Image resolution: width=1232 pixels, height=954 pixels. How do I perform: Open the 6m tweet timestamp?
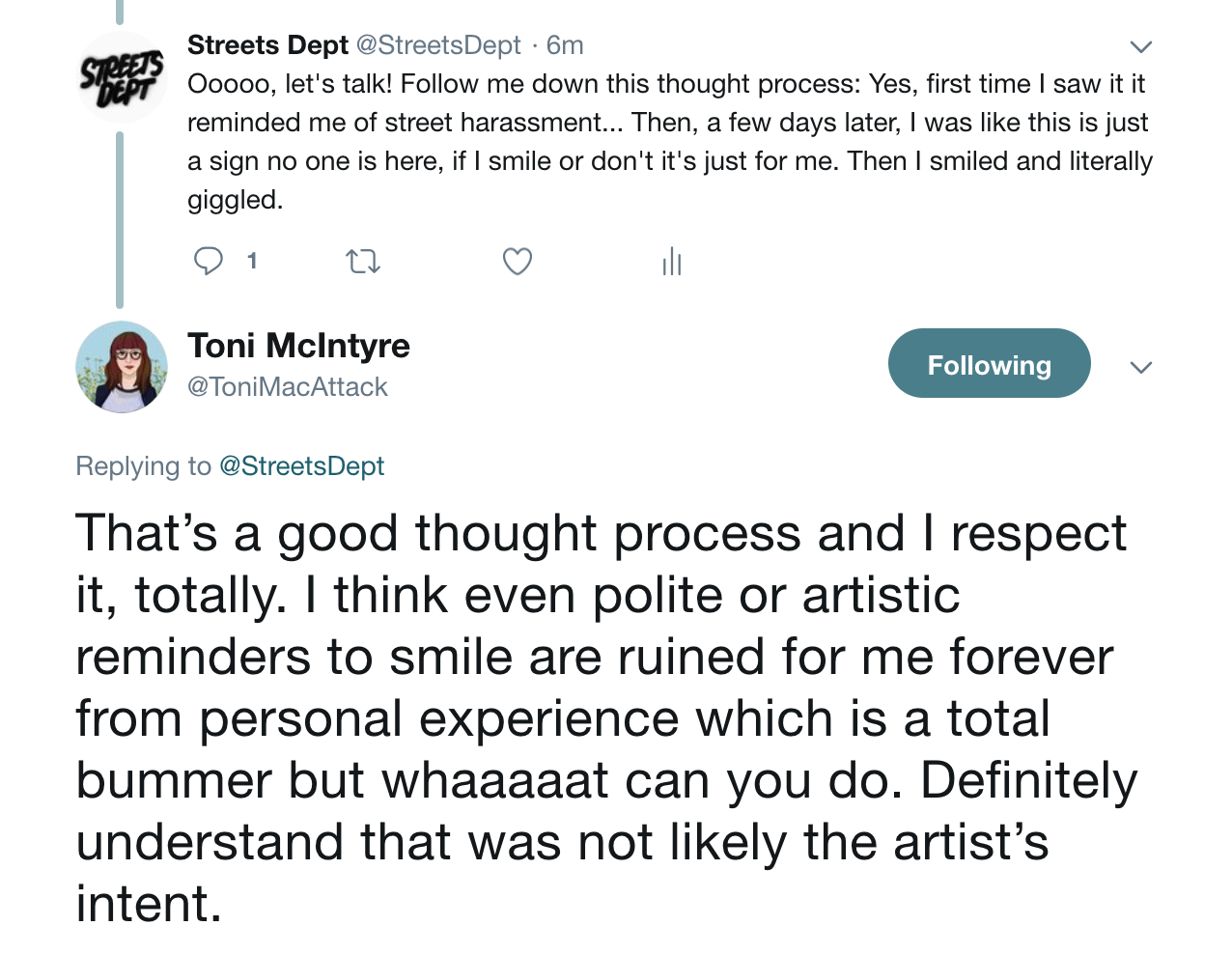[x=565, y=45]
